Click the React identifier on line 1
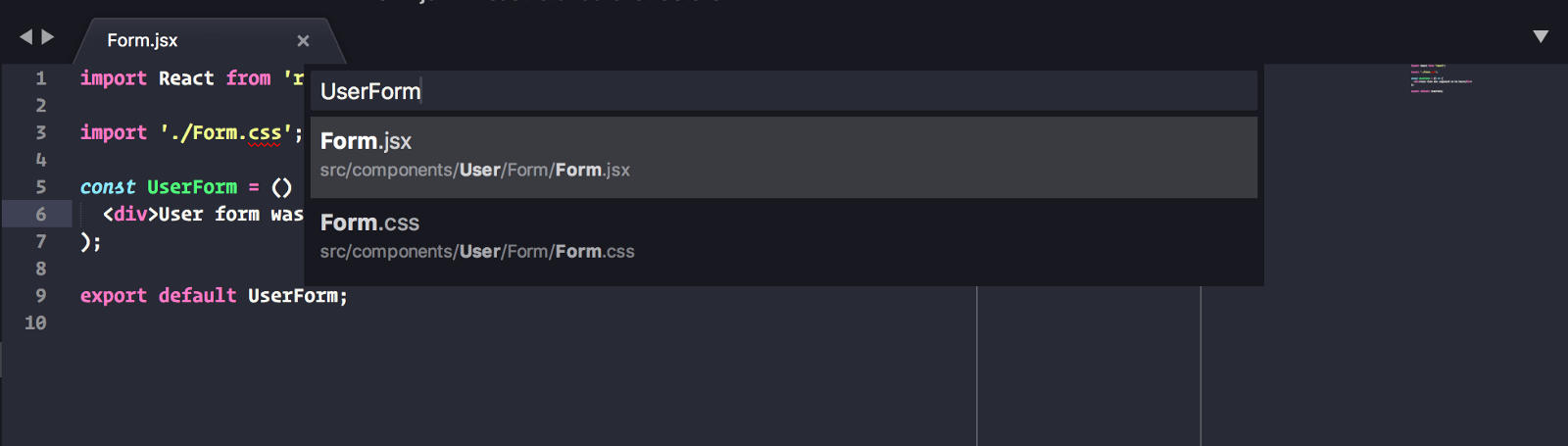1568x446 pixels. click(186, 78)
